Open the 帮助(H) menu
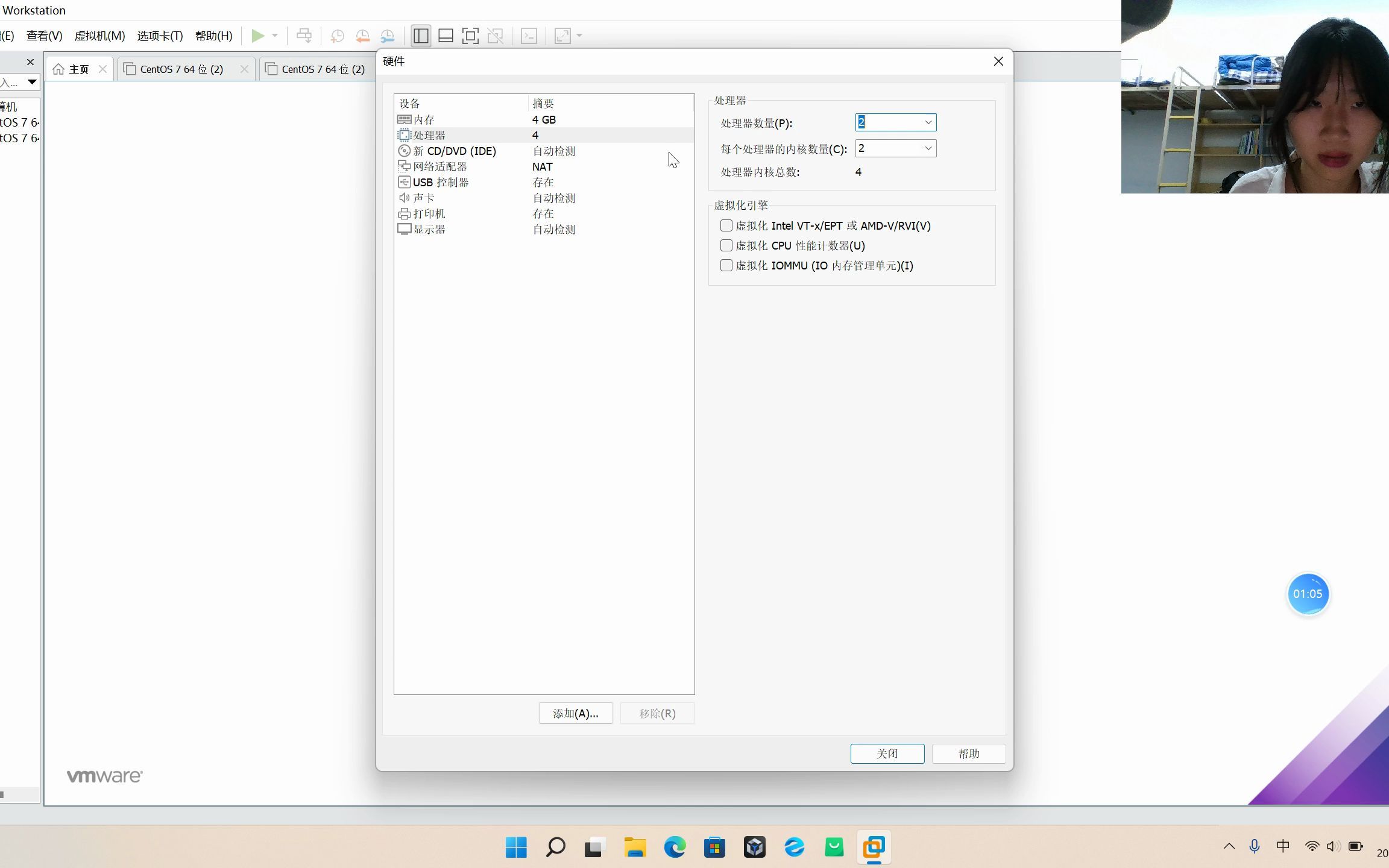1389x868 pixels. point(213,36)
